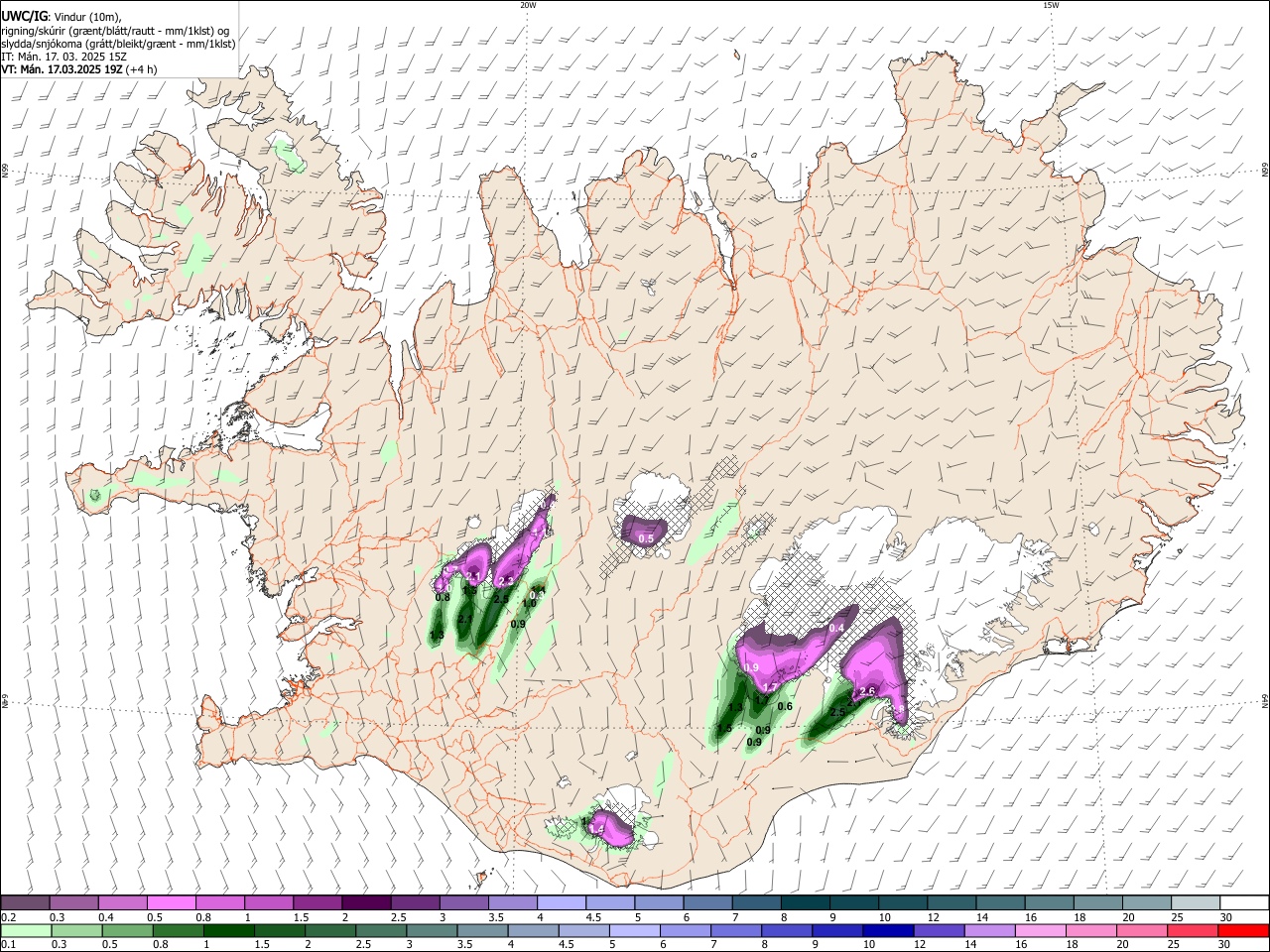
Task: Click the black '0.8' rain value label in the west
Action: pyautogui.click(x=443, y=597)
